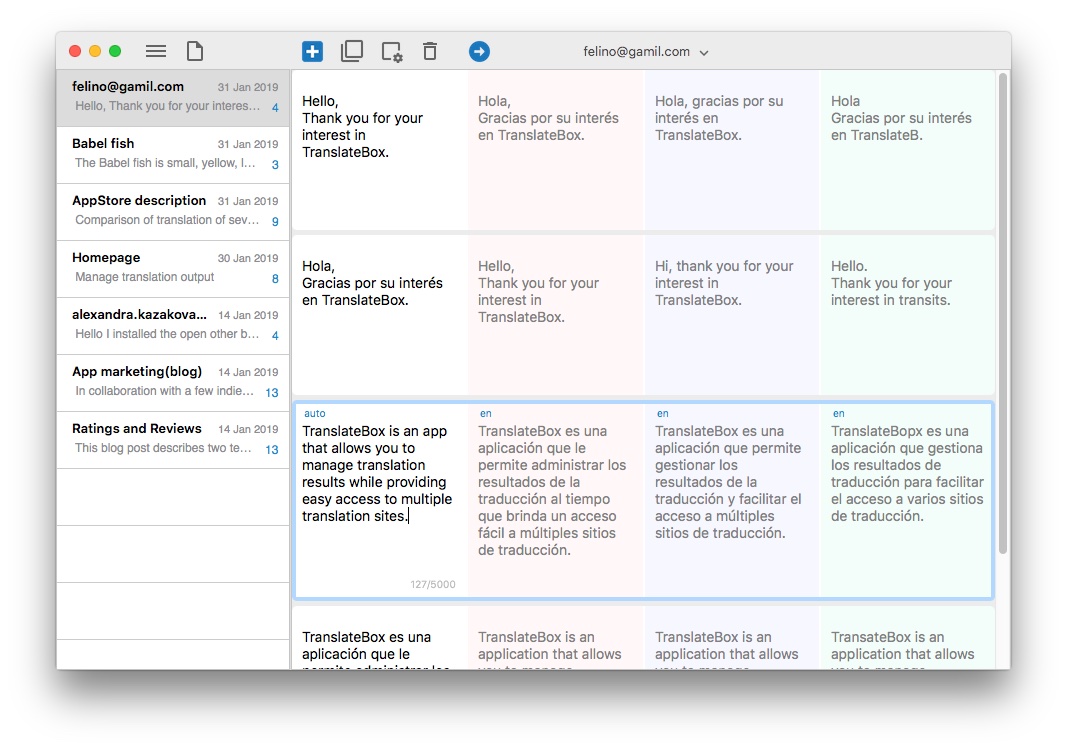Click the trash delete icon
The height and width of the screenshot is (750, 1067).
[430, 52]
